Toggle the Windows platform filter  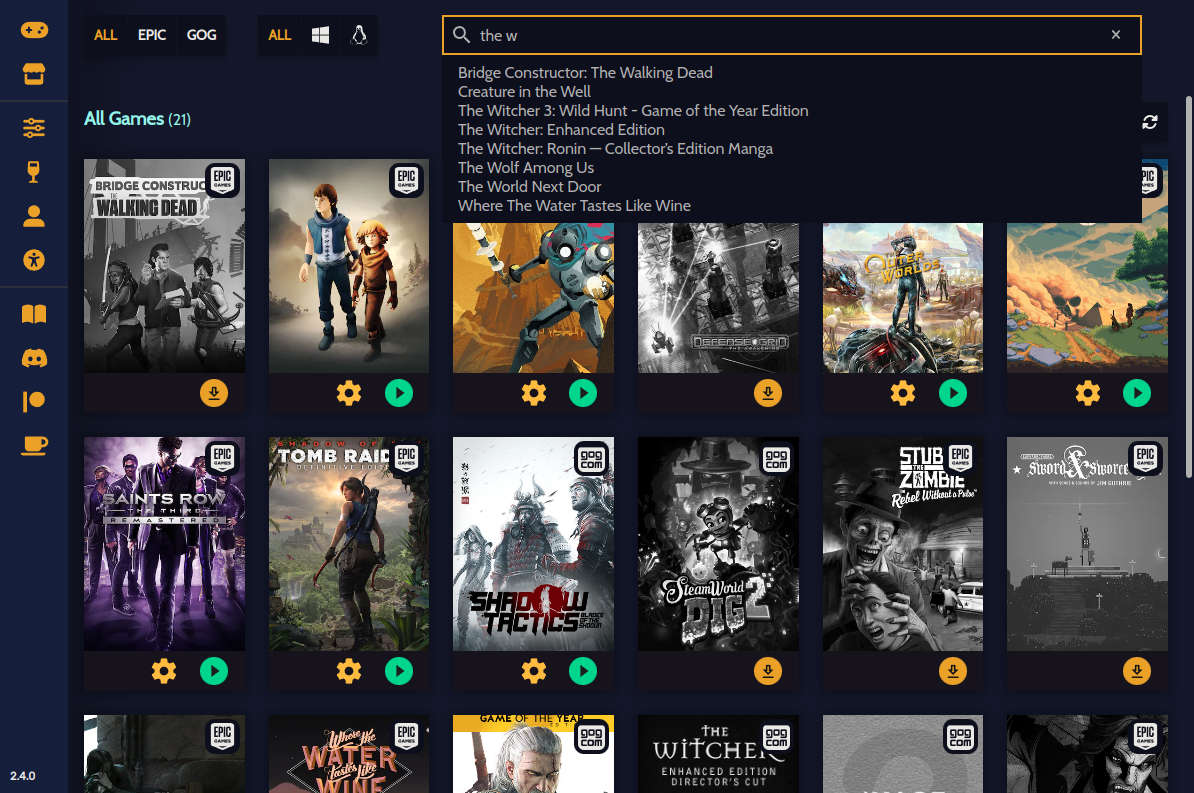click(x=320, y=35)
